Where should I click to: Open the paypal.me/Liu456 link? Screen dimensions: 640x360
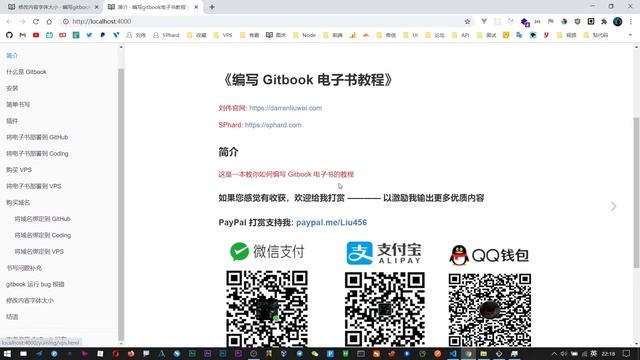(331, 222)
